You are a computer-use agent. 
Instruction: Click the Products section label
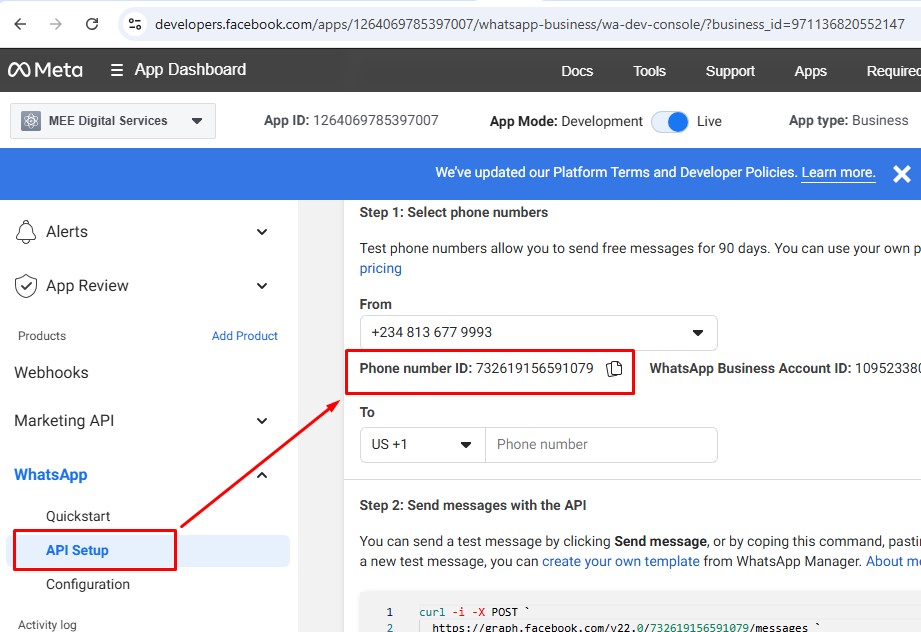[42, 336]
